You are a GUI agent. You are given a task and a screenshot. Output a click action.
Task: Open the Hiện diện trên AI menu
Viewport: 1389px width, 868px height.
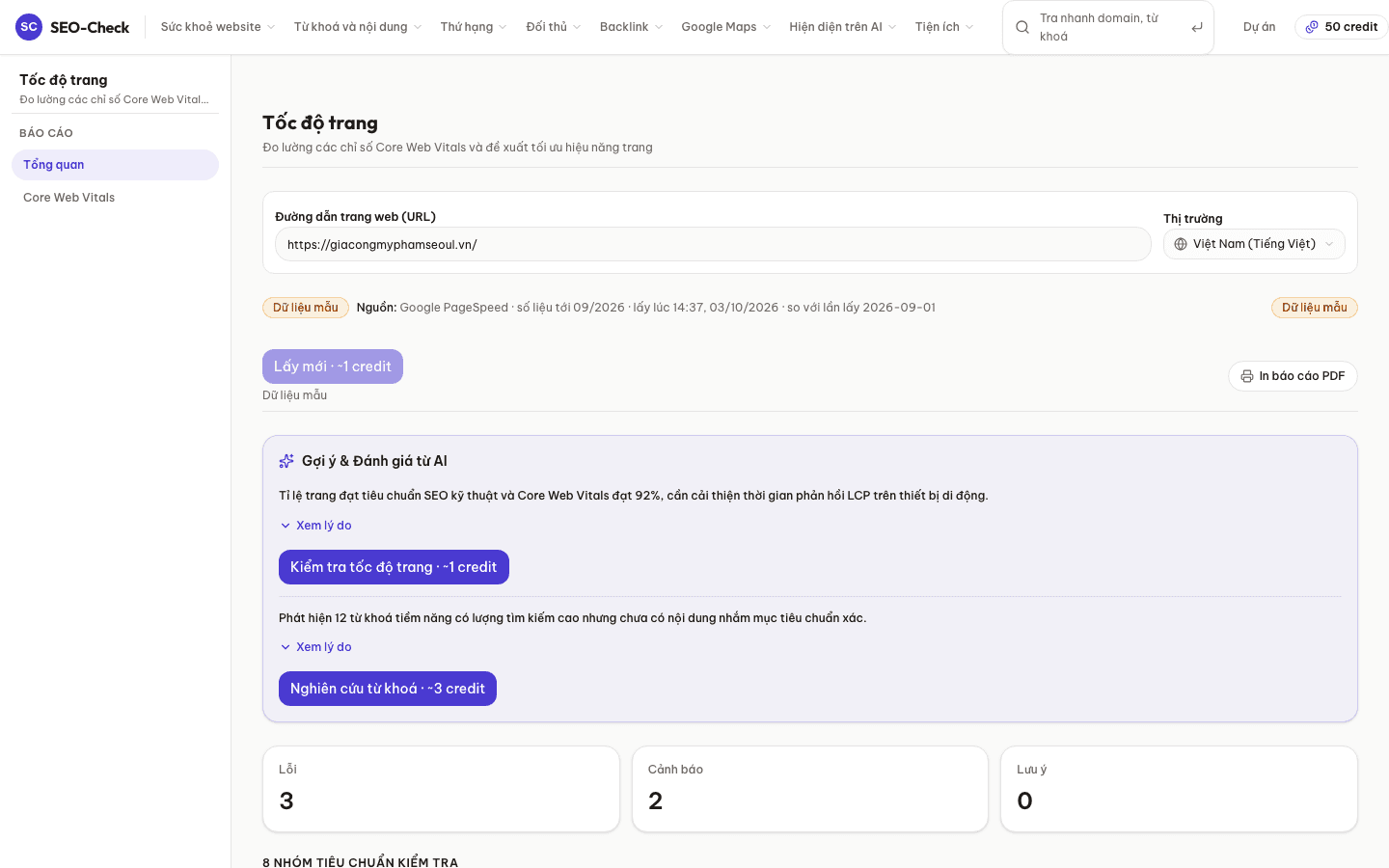click(843, 27)
